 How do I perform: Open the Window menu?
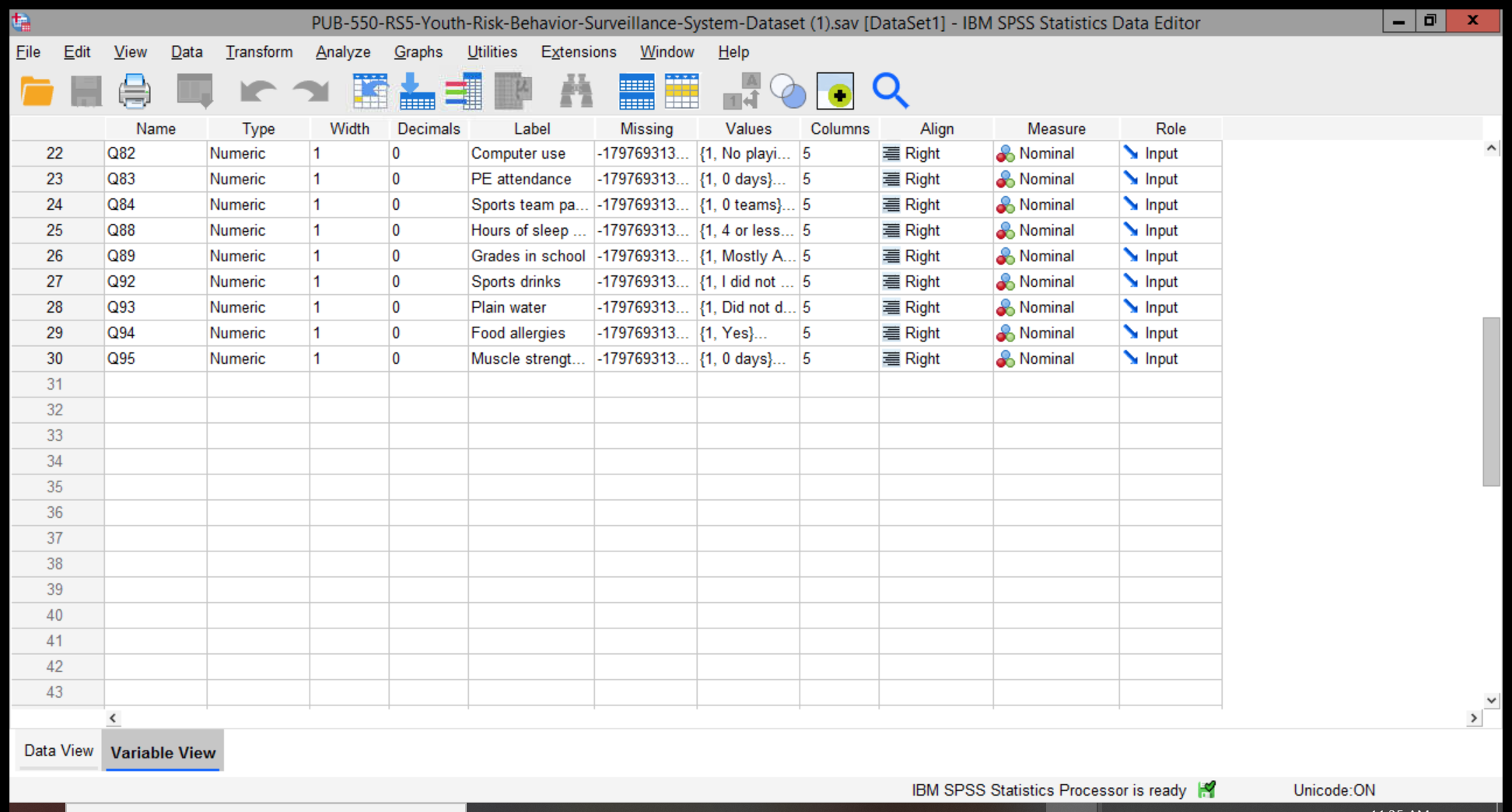(667, 52)
